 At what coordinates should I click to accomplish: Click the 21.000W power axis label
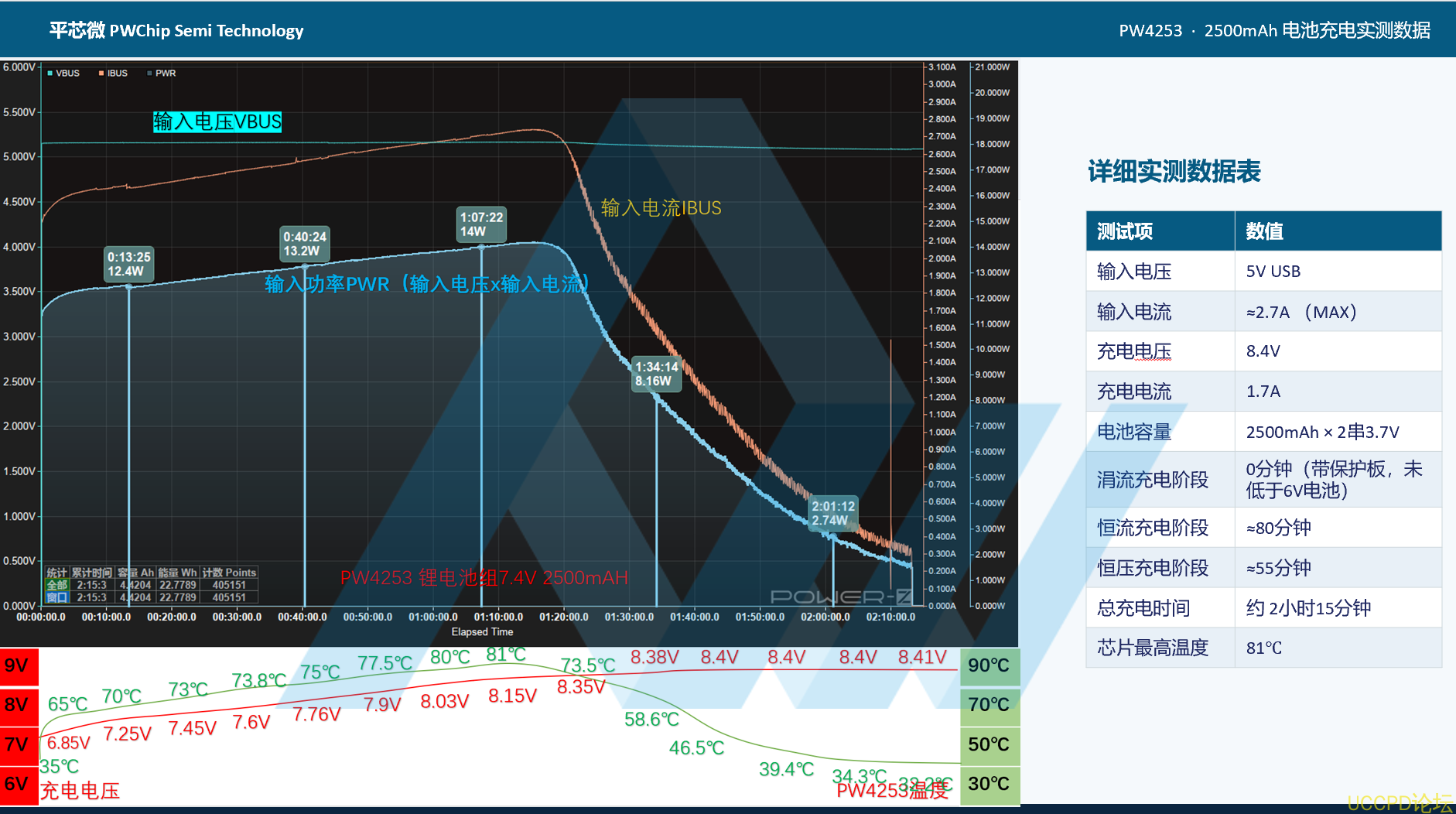993,67
